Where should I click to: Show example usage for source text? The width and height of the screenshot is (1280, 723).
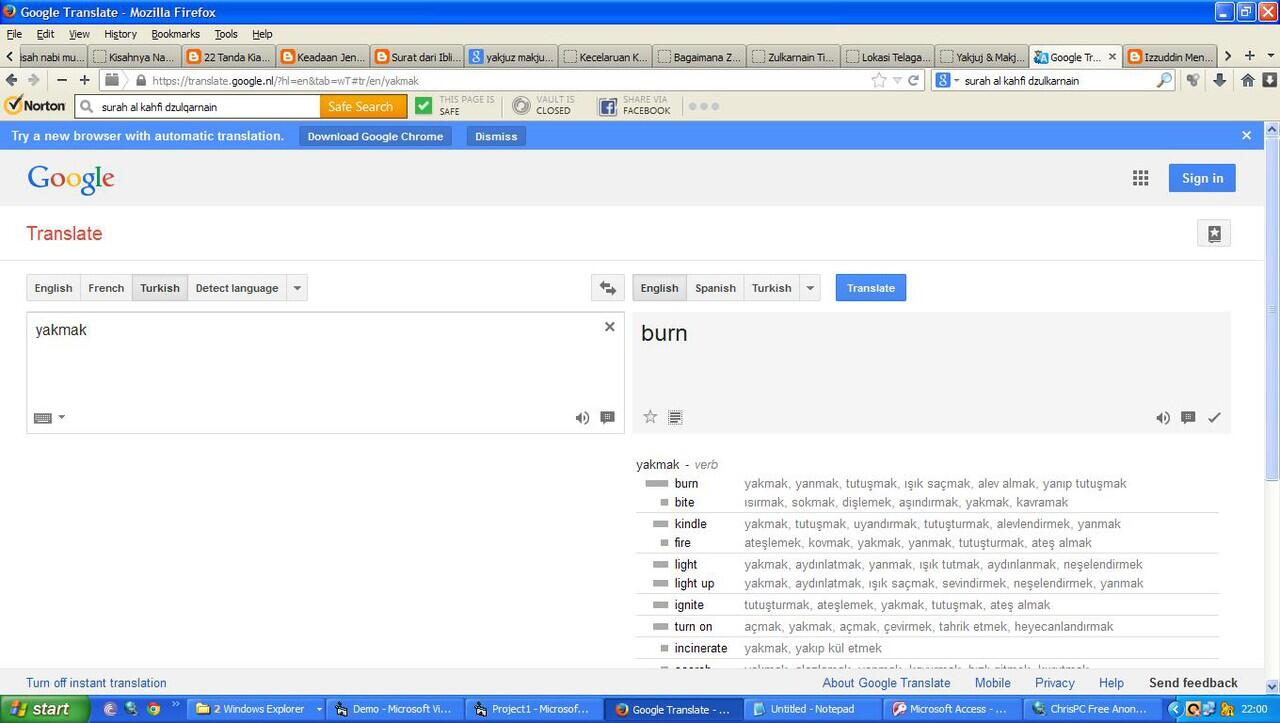607,418
